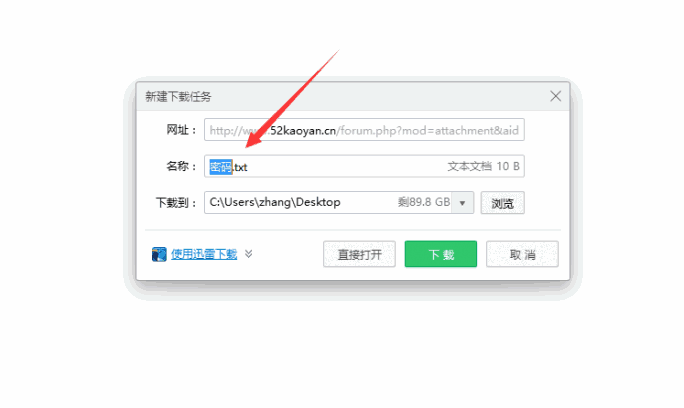Close the 新建下载任务 dialog
Viewport: 684px width, 408px height.
pos(555,96)
